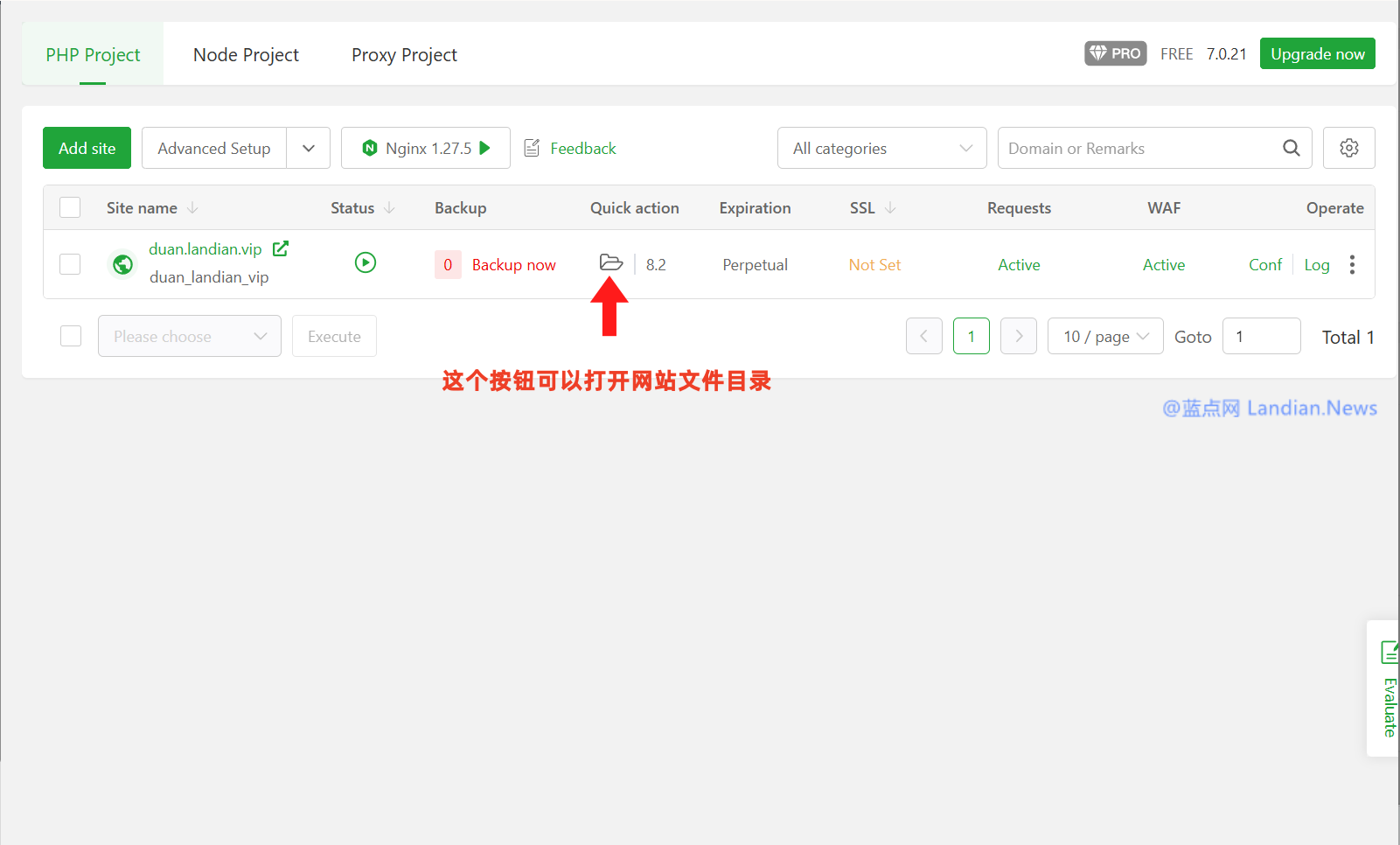The height and width of the screenshot is (845, 1400).
Task: Open the All categories dropdown
Action: [x=881, y=148]
